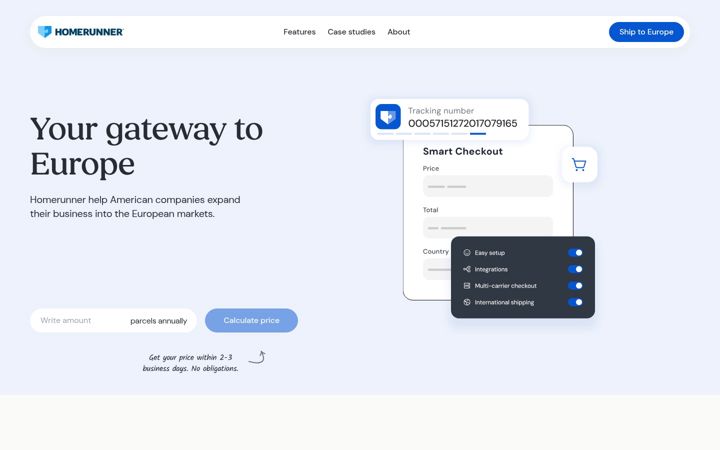Click the Calculate price button

pyautogui.click(x=251, y=321)
